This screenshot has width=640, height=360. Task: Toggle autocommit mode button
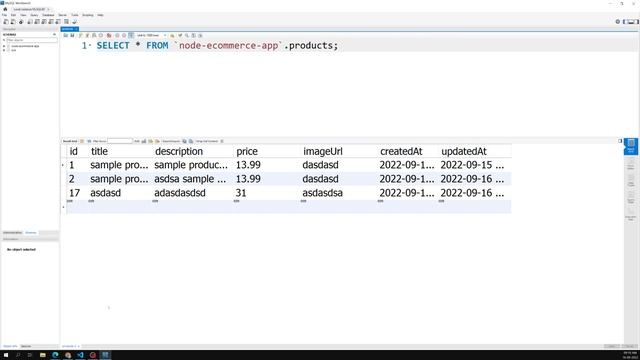click(x=131, y=36)
